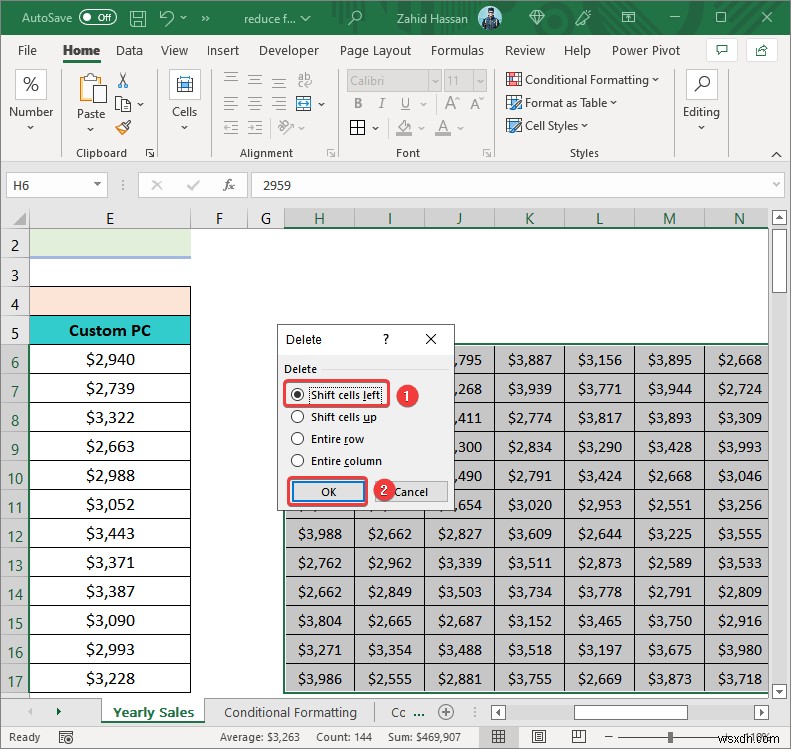Image resolution: width=791 pixels, height=749 pixels.
Task: Click the Insert Function fx icon
Action: (228, 185)
